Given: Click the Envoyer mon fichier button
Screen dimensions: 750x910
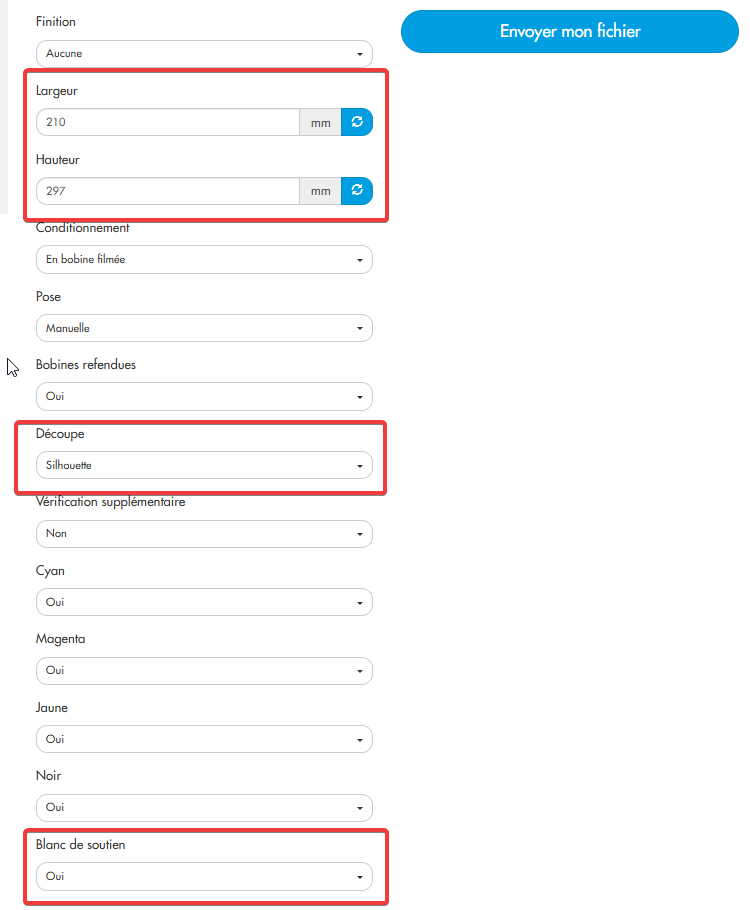Looking at the screenshot, I should 569,31.
